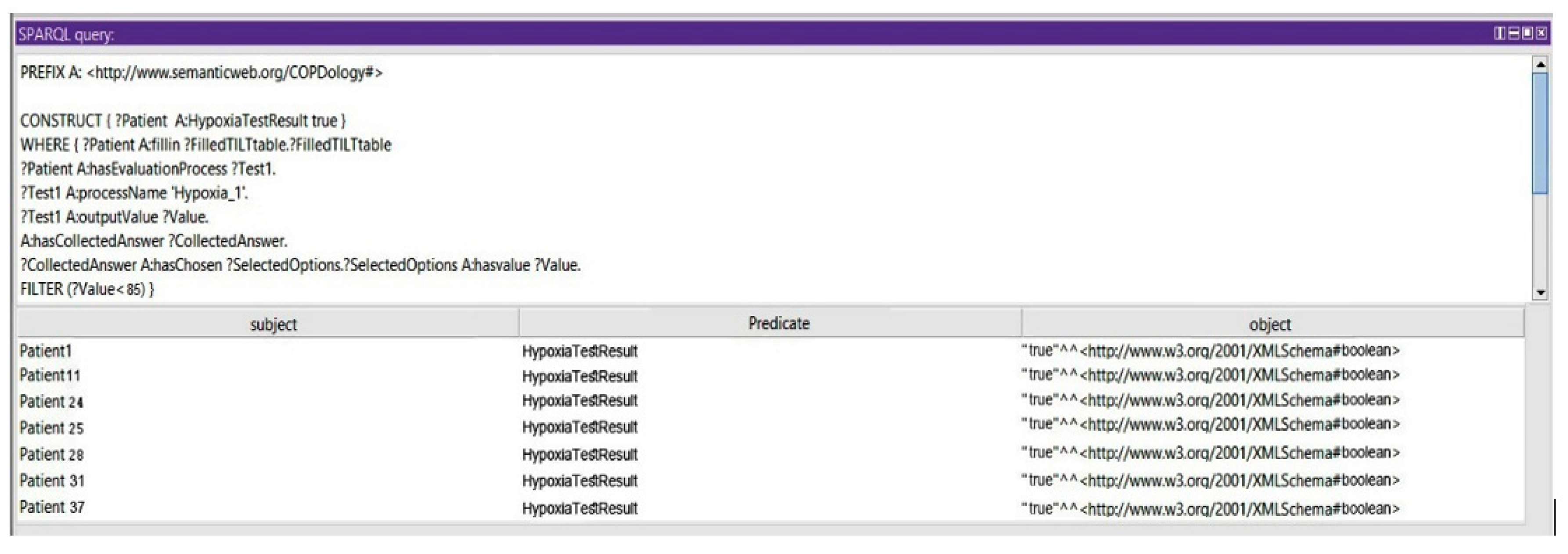Select the Patient 24 subject cell
This screenshot has height=554, width=1568.
(x=51, y=402)
